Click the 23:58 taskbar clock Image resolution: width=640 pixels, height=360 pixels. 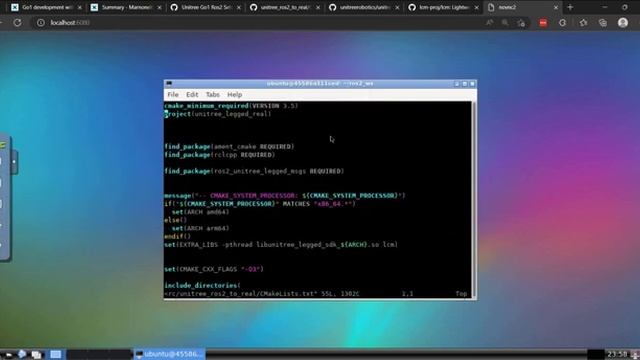point(617,354)
